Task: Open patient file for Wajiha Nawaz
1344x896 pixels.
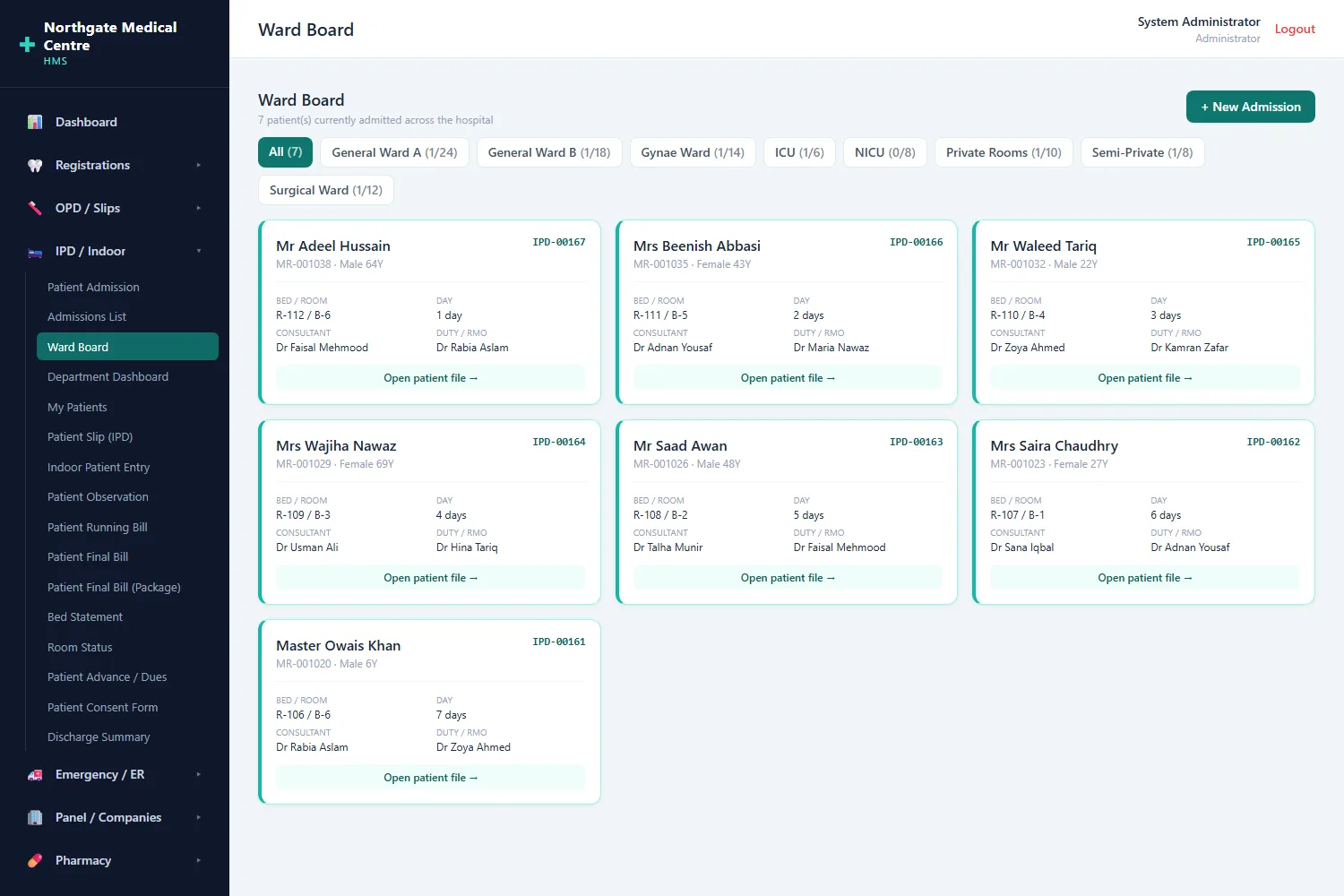Action: 431,578
